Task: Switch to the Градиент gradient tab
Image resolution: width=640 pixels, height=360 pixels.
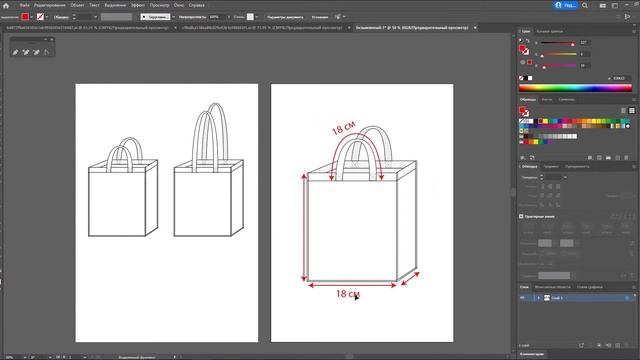Action: (x=551, y=167)
